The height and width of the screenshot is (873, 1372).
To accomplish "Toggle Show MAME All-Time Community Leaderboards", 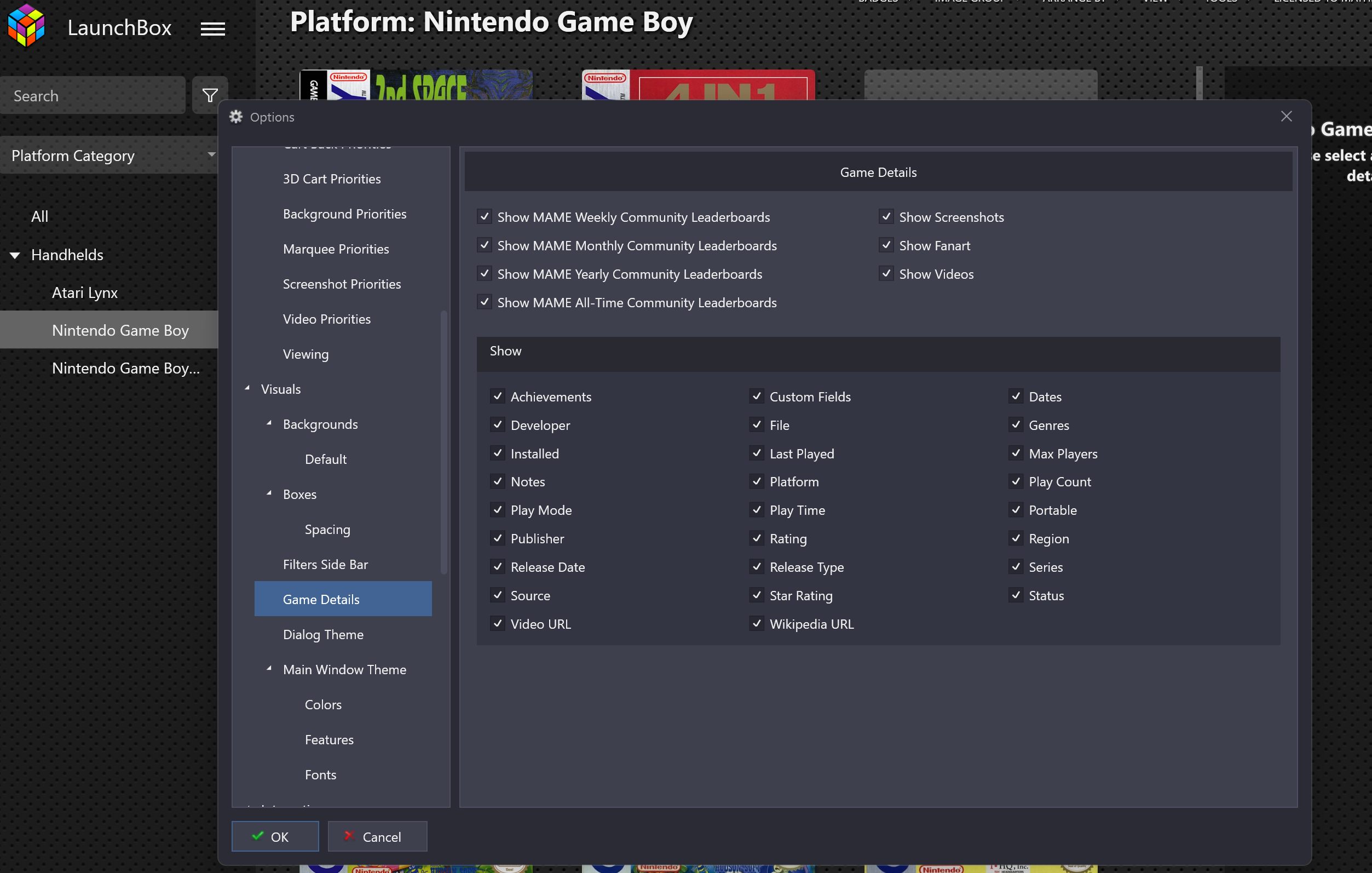I will click(x=485, y=302).
